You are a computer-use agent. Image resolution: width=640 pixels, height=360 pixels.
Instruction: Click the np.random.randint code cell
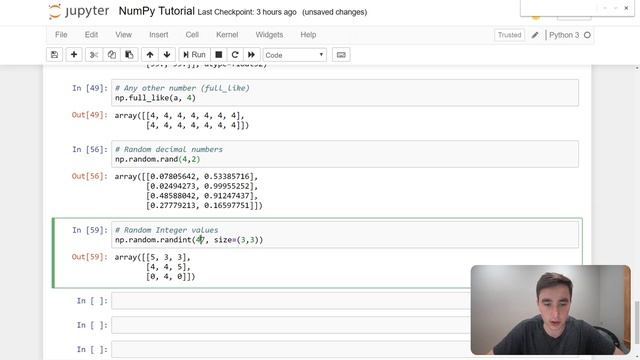point(345,235)
